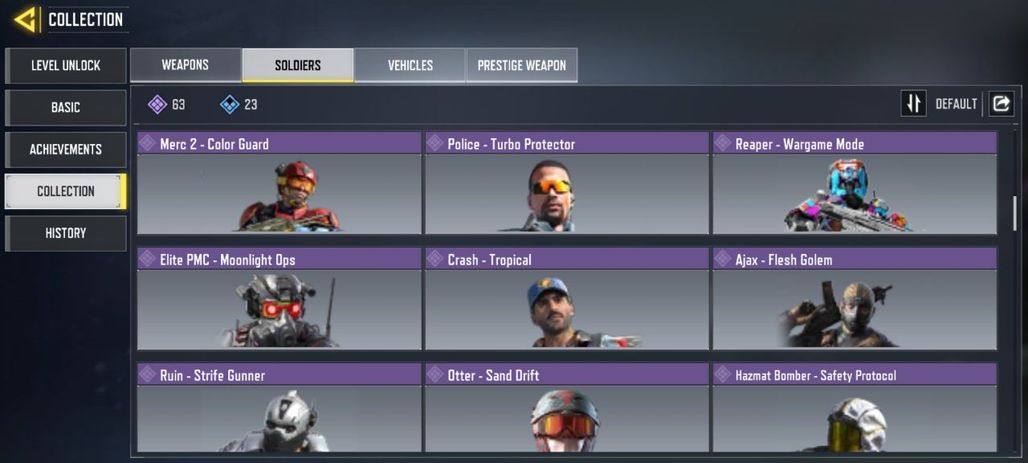This screenshot has height=463, width=1028.
Task: Click rarity diamond on Reaper Wargame Mode
Action: (x=722, y=144)
